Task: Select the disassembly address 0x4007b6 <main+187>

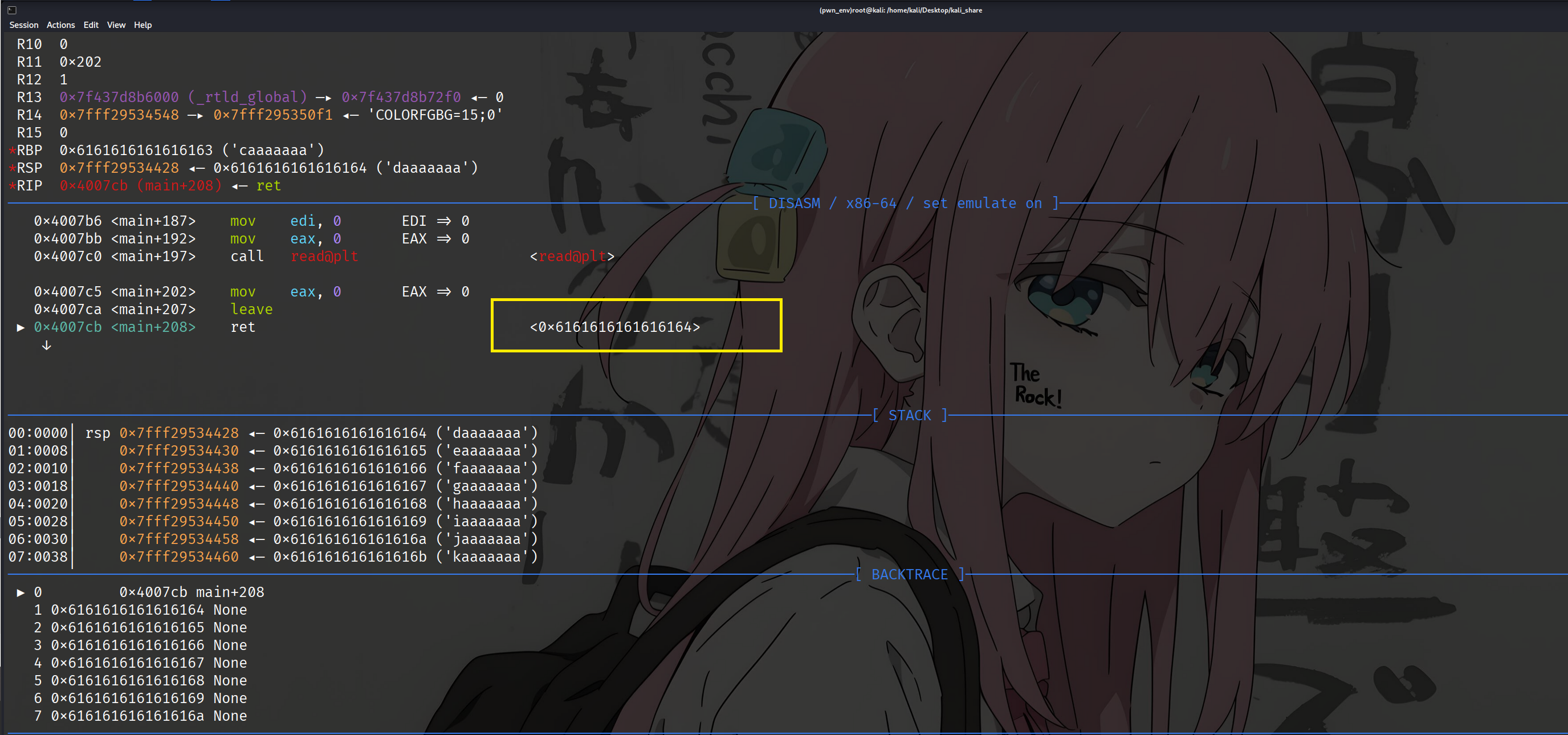Action: pyautogui.click(x=115, y=221)
